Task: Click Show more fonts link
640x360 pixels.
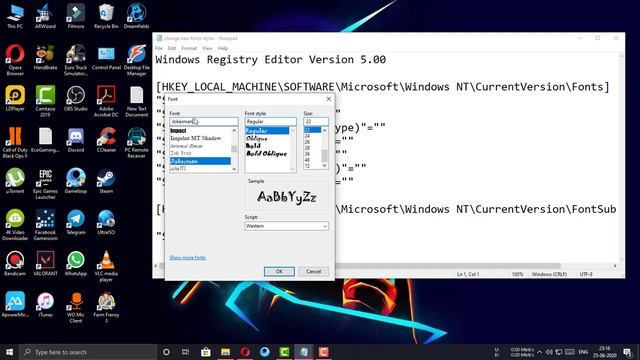Action: pos(188,258)
